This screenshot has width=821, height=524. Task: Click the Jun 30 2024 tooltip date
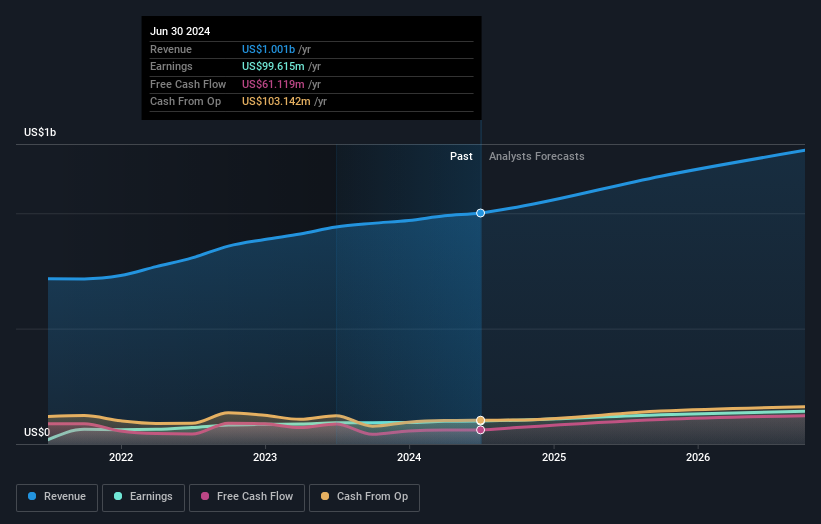point(180,31)
